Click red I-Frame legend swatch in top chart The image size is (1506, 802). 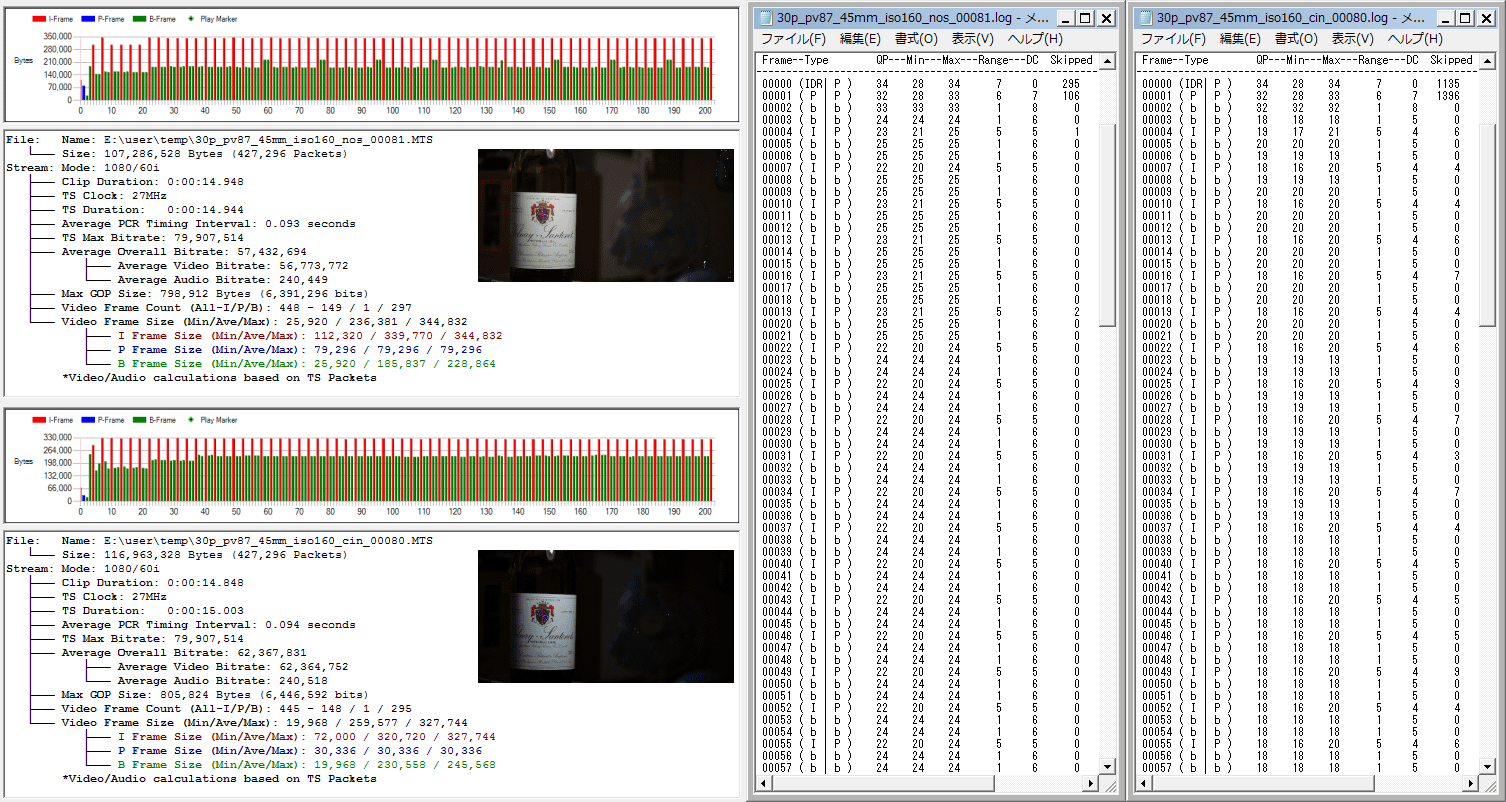39,19
